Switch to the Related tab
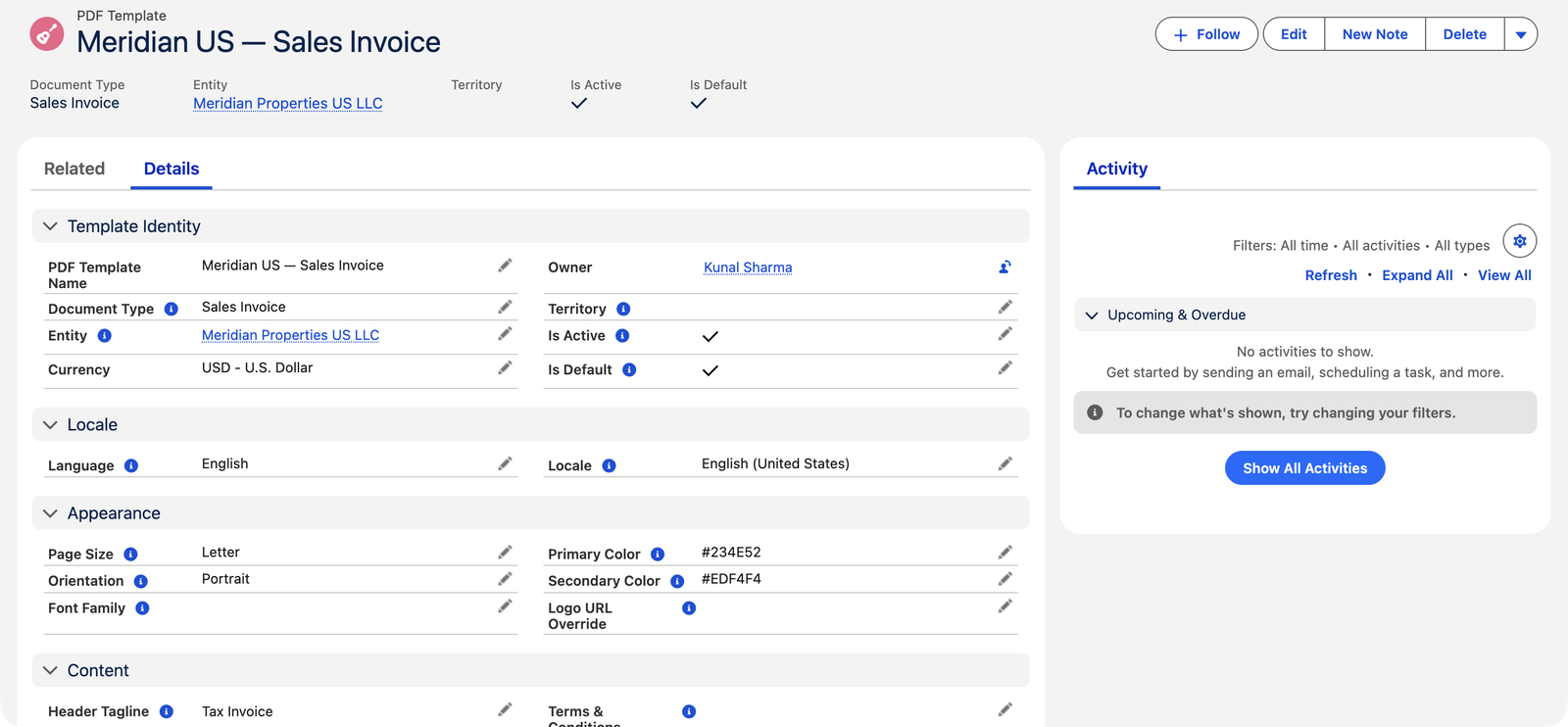Image resolution: width=1568 pixels, height=727 pixels. 74,169
